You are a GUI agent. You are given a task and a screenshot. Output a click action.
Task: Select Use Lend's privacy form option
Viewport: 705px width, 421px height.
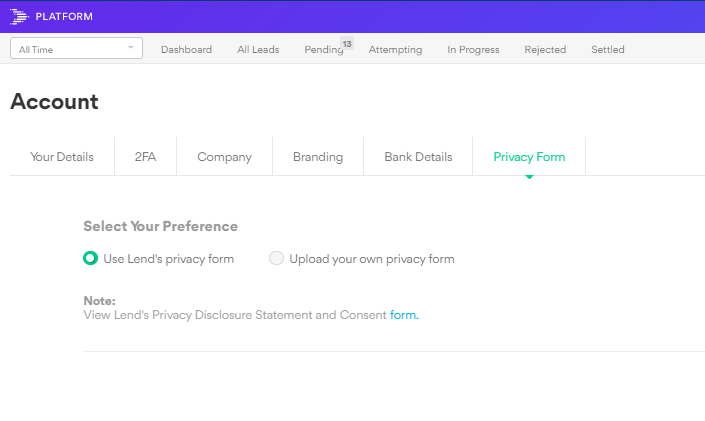click(x=90, y=259)
